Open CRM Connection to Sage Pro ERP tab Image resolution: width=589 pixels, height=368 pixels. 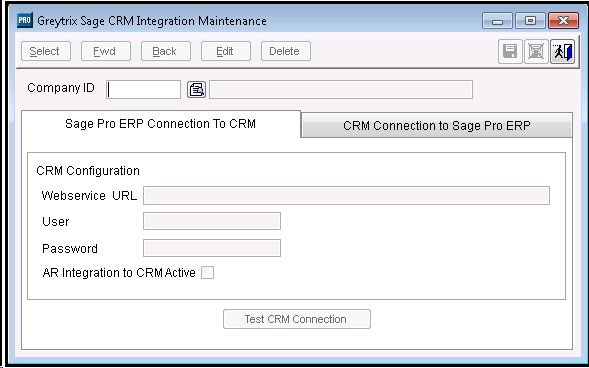pos(436,125)
